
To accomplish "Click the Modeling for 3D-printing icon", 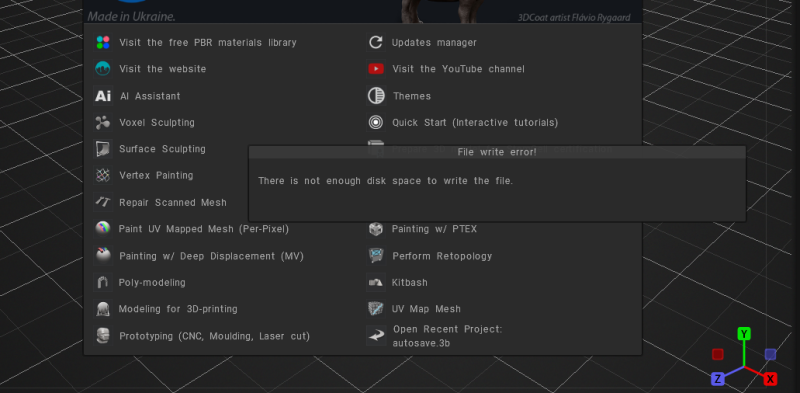I will pos(103,309).
